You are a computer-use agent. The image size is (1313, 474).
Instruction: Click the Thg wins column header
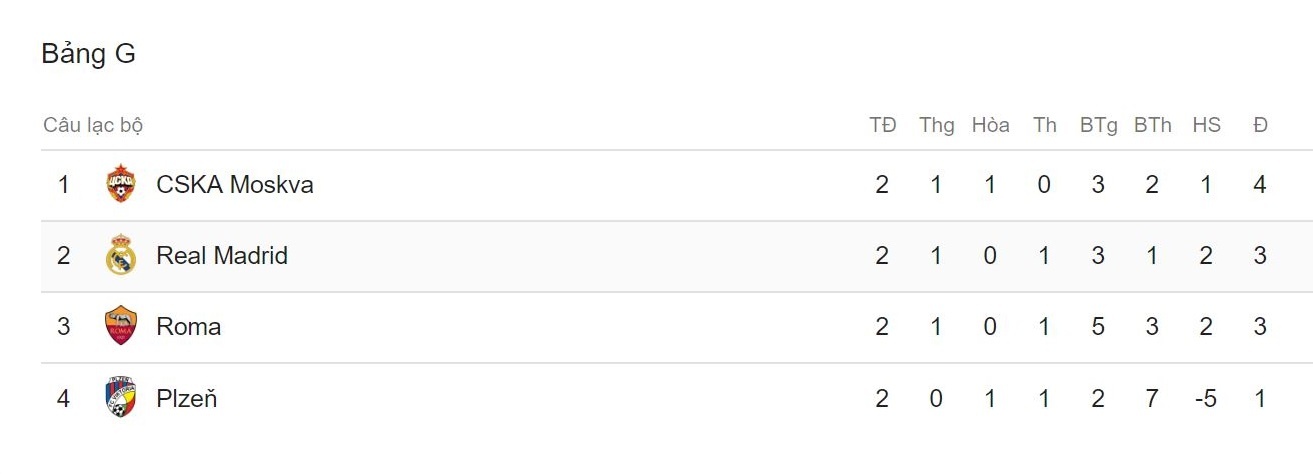(x=937, y=125)
